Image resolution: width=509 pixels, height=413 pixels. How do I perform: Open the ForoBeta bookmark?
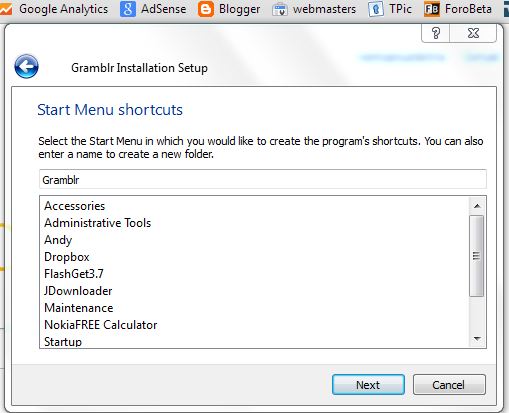pyautogui.click(x=458, y=9)
